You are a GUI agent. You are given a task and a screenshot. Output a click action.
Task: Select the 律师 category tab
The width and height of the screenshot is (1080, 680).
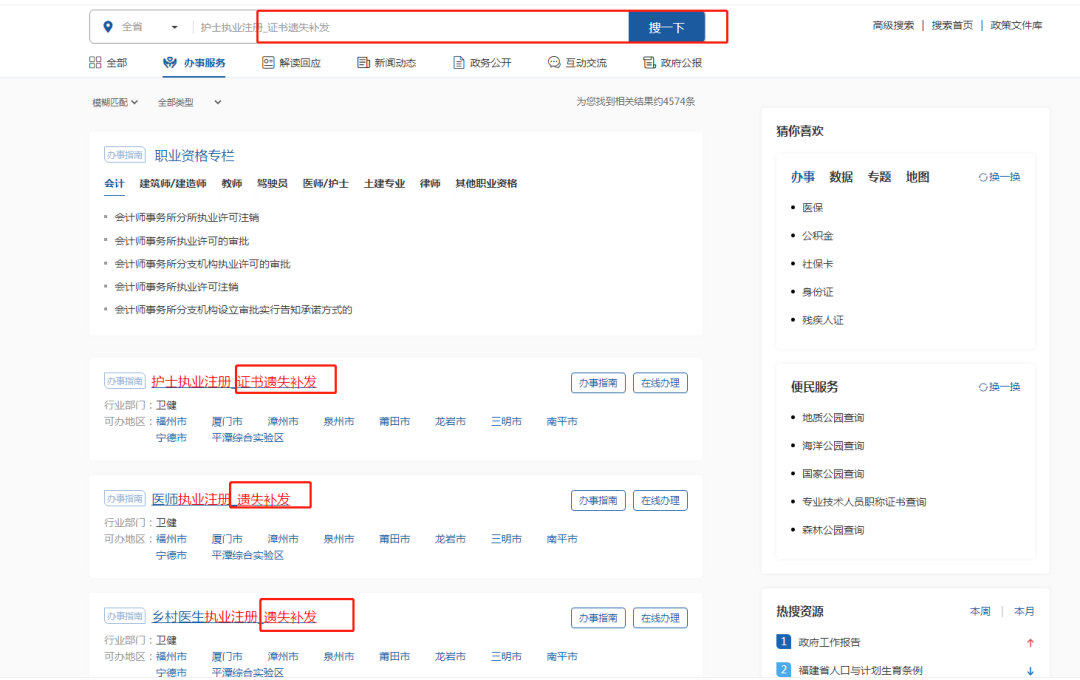pos(430,183)
